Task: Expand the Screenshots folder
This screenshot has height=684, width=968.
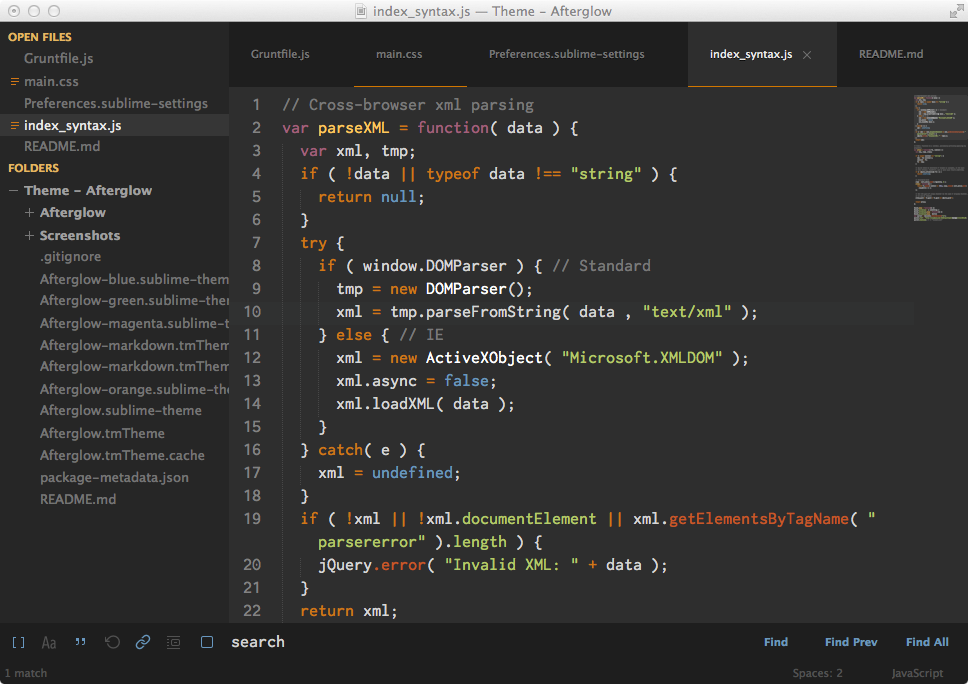Action: tap(30, 236)
